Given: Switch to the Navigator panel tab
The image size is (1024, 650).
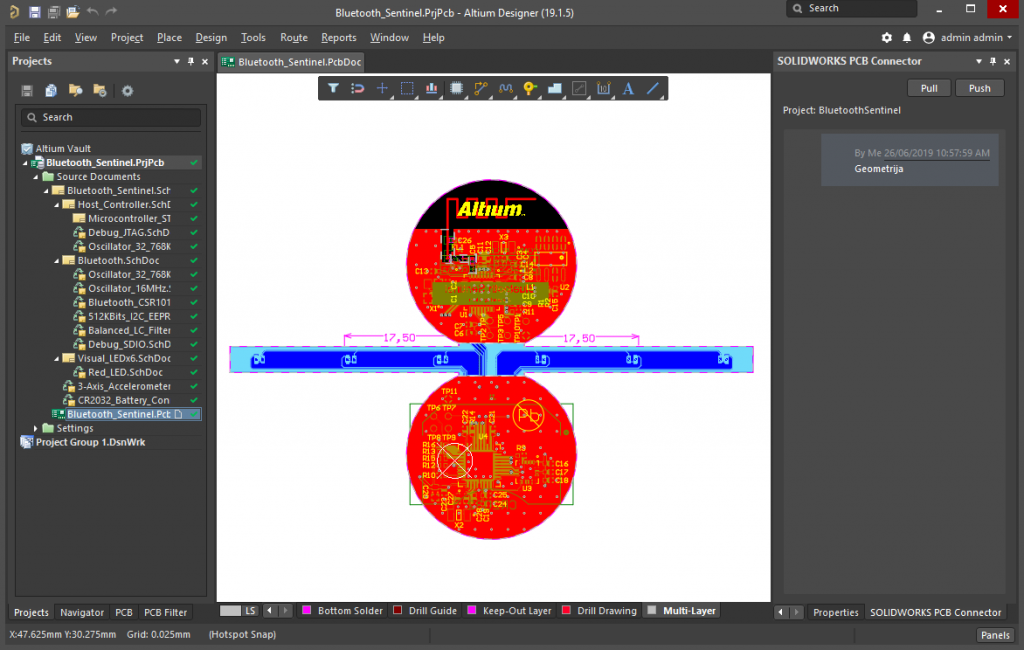Looking at the screenshot, I should pyautogui.click(x=81, y=612).
